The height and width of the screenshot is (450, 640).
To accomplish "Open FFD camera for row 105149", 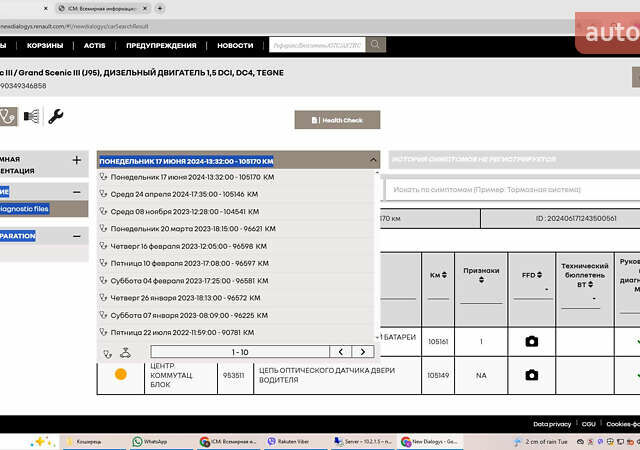I will coord(531,375).
